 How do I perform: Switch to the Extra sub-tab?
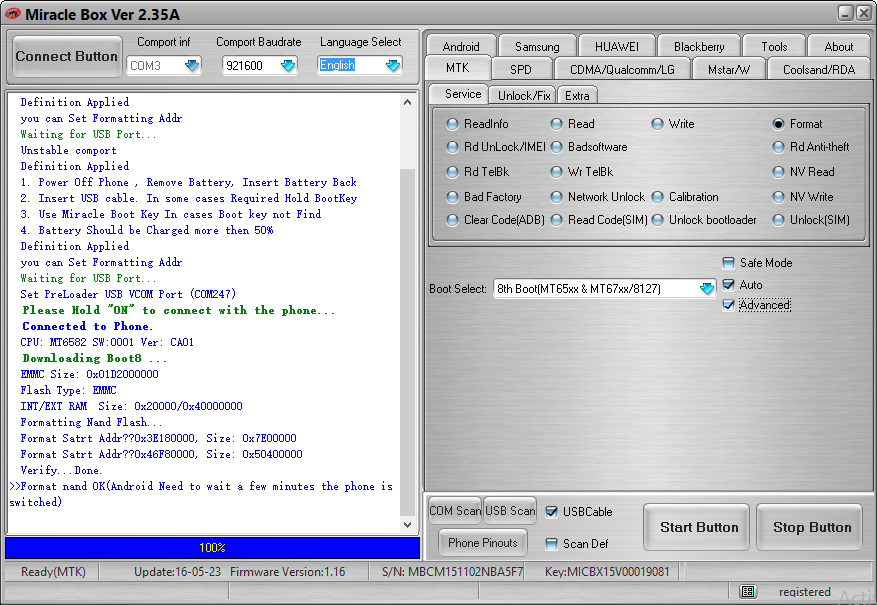point(577,96)
